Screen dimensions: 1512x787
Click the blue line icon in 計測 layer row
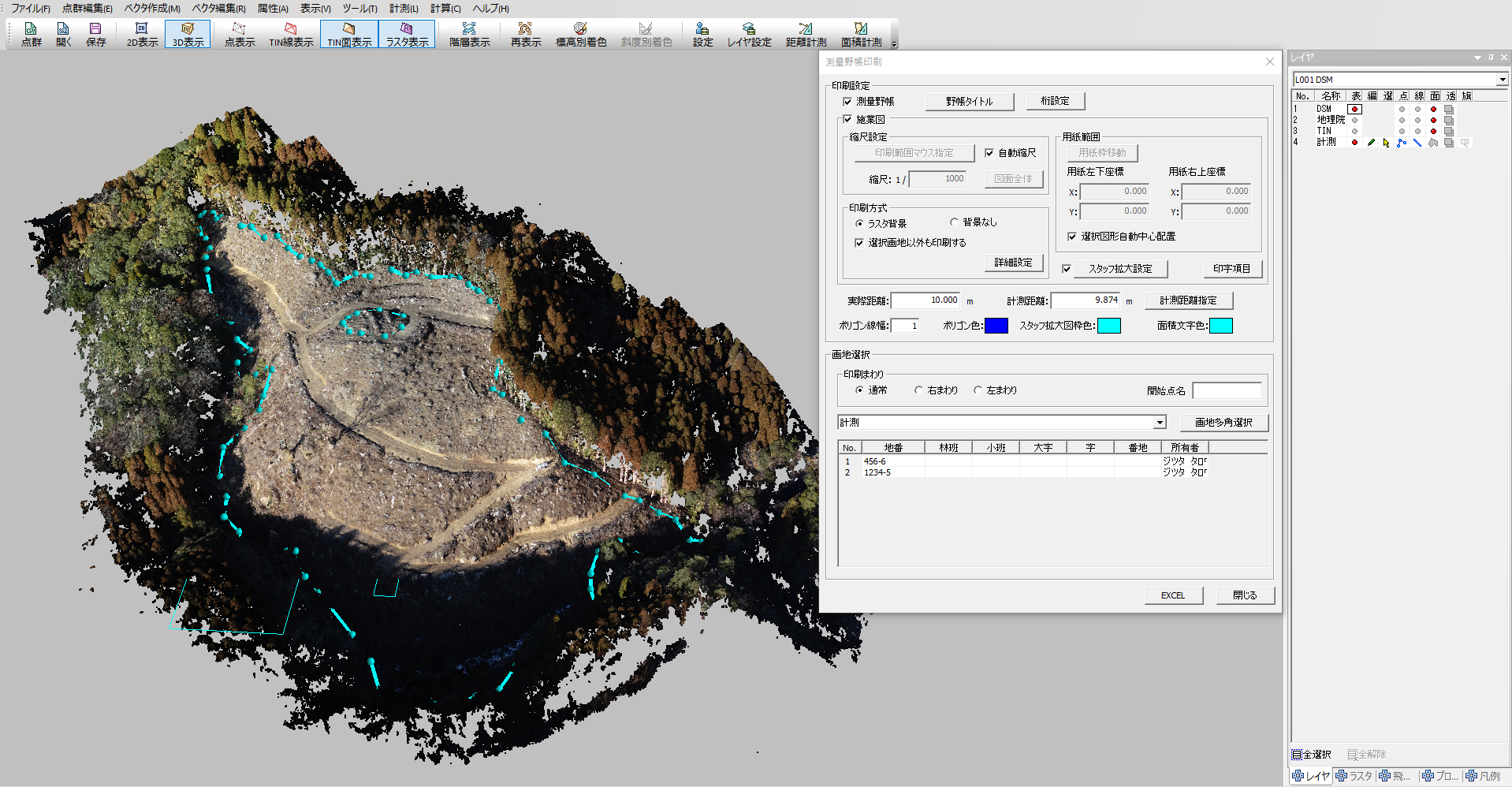(1417, 143)
